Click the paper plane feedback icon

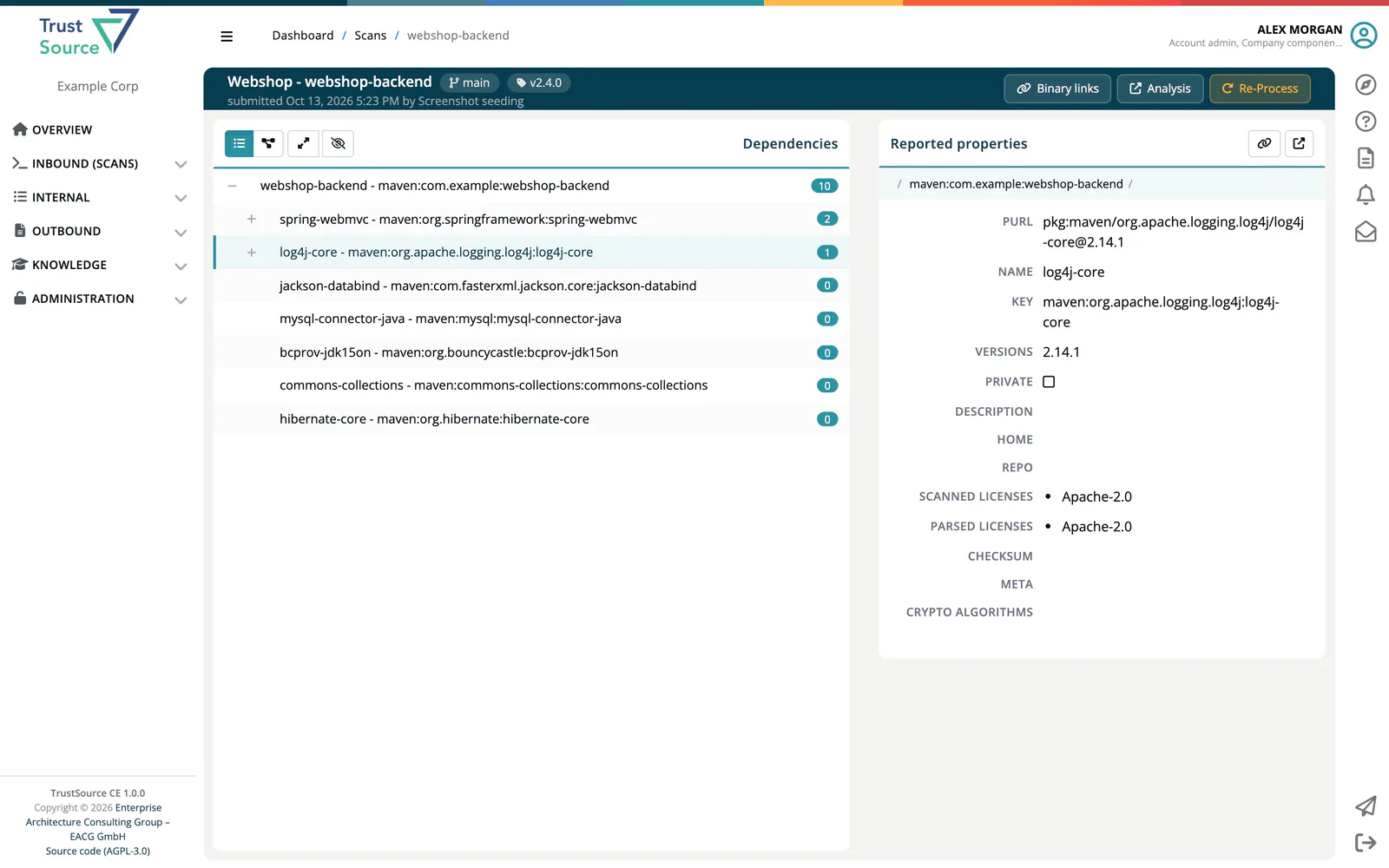pyautogui.click(x=1366, y=806)
